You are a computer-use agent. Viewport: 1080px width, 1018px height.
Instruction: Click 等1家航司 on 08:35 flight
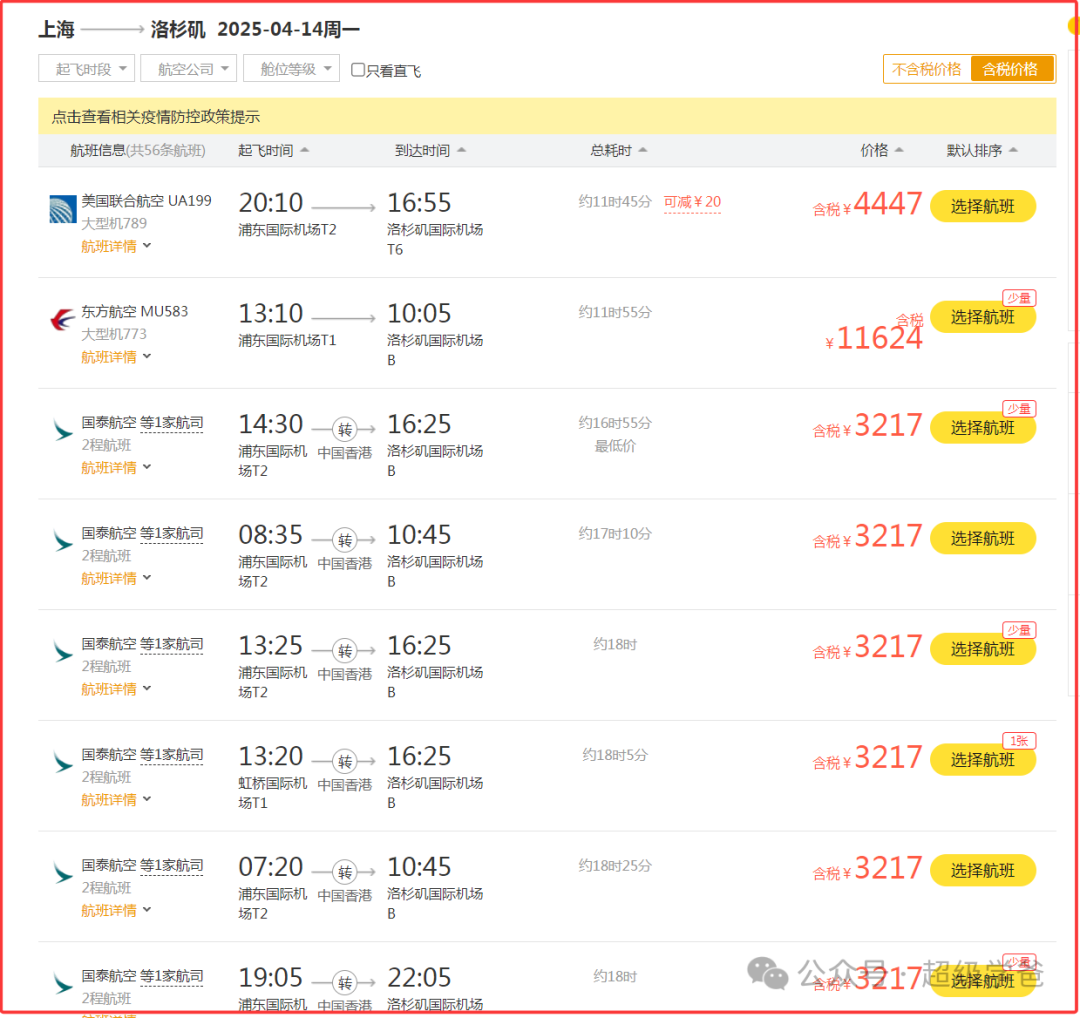(172, 534)
